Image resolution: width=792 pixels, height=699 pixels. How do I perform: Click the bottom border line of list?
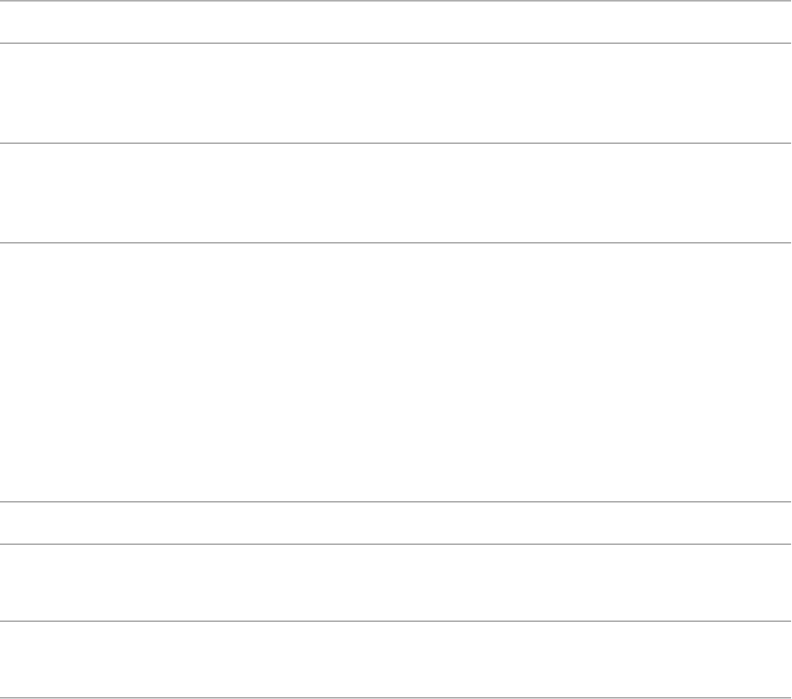[x=395, y=698]
